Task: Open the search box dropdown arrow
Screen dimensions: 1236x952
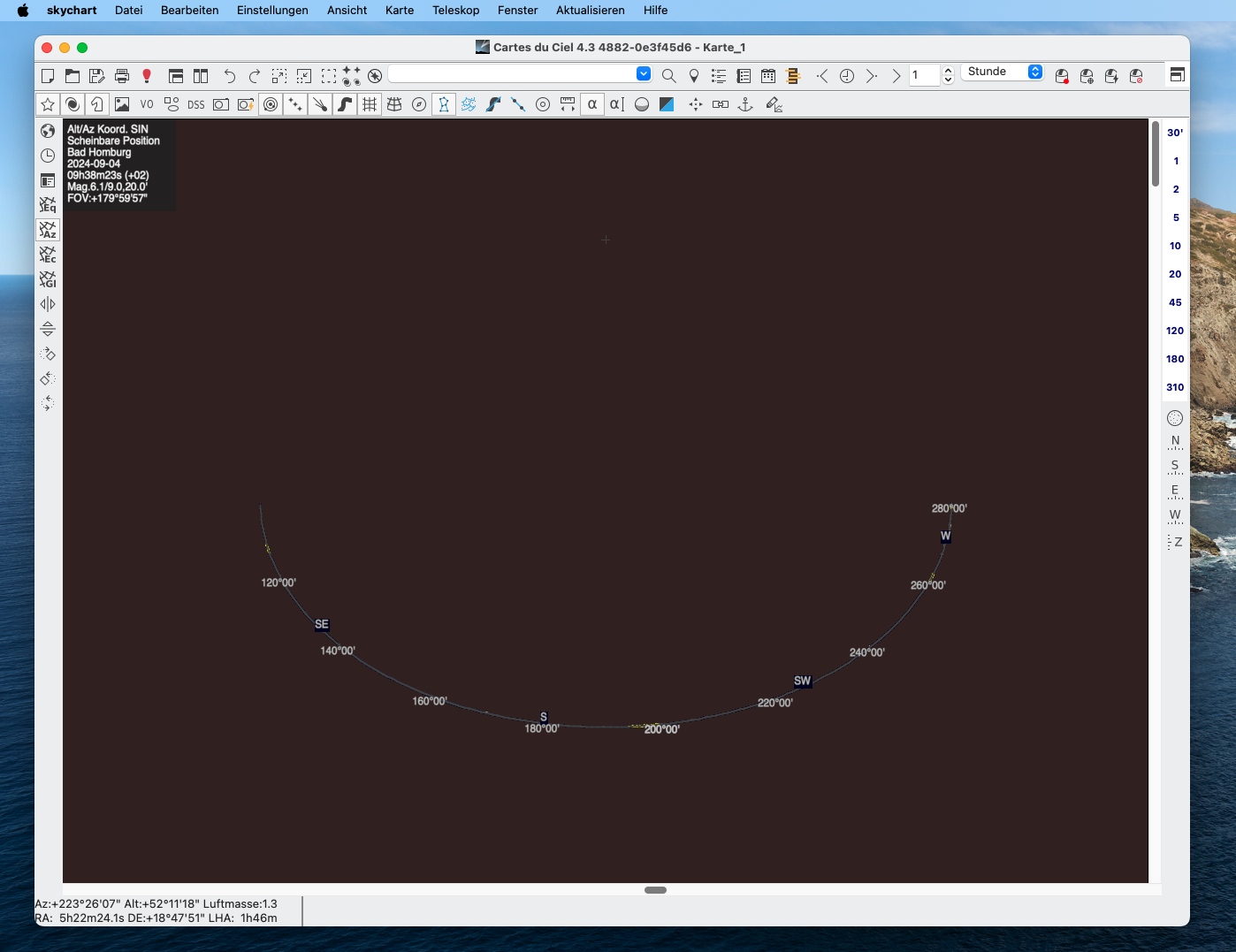Action: [x=644, y=73]
